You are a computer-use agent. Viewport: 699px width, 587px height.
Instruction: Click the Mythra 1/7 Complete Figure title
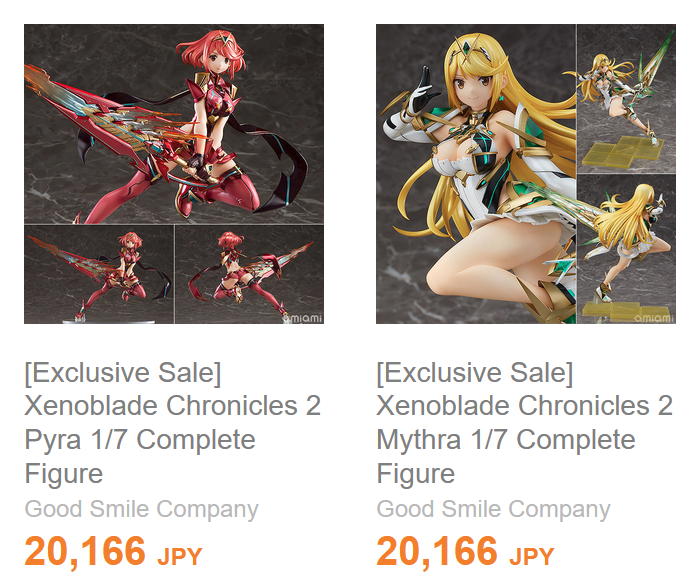point(524,423)
